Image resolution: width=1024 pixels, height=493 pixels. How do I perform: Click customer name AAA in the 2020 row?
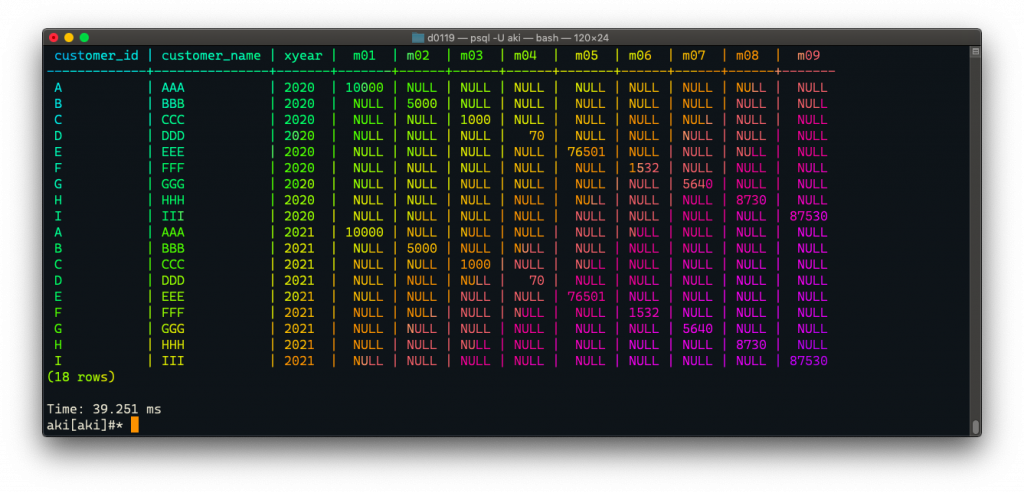click(173, 87)
